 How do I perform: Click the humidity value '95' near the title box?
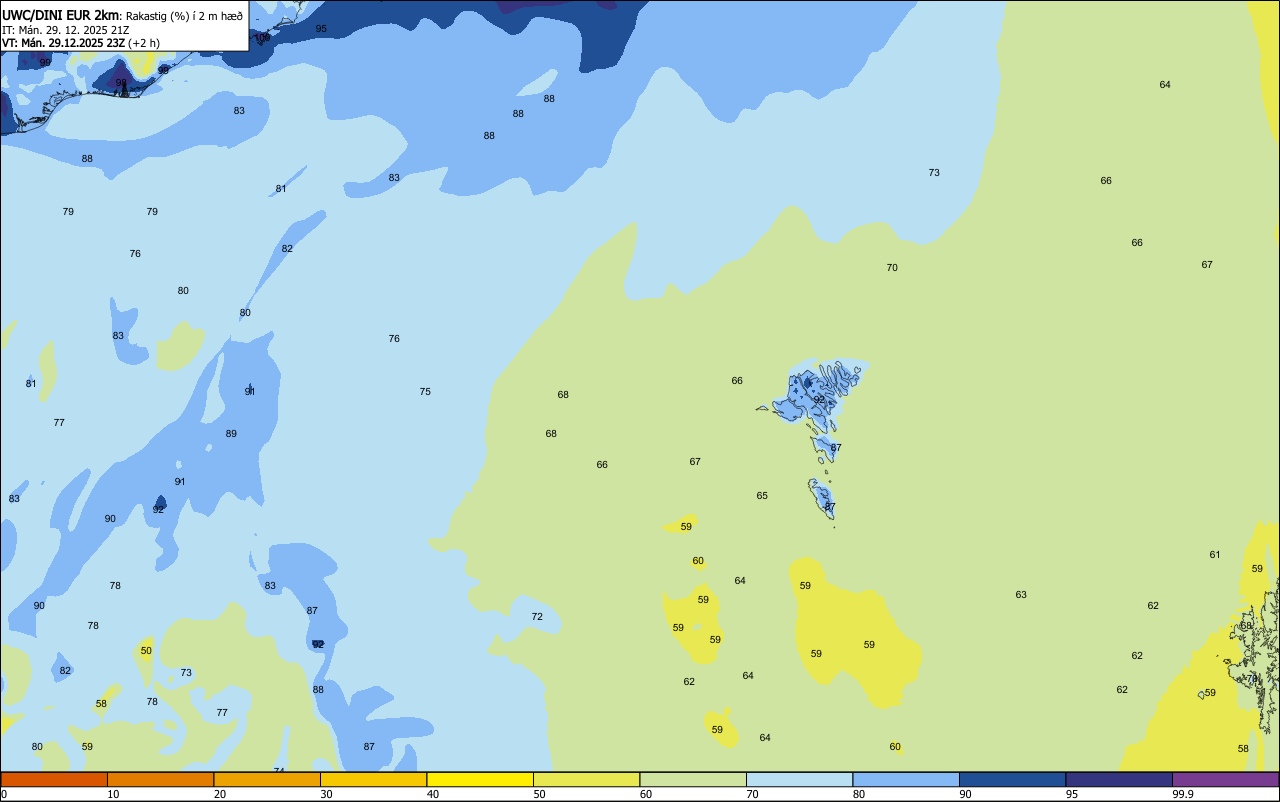pyautogui.click(x=321, y=29)
